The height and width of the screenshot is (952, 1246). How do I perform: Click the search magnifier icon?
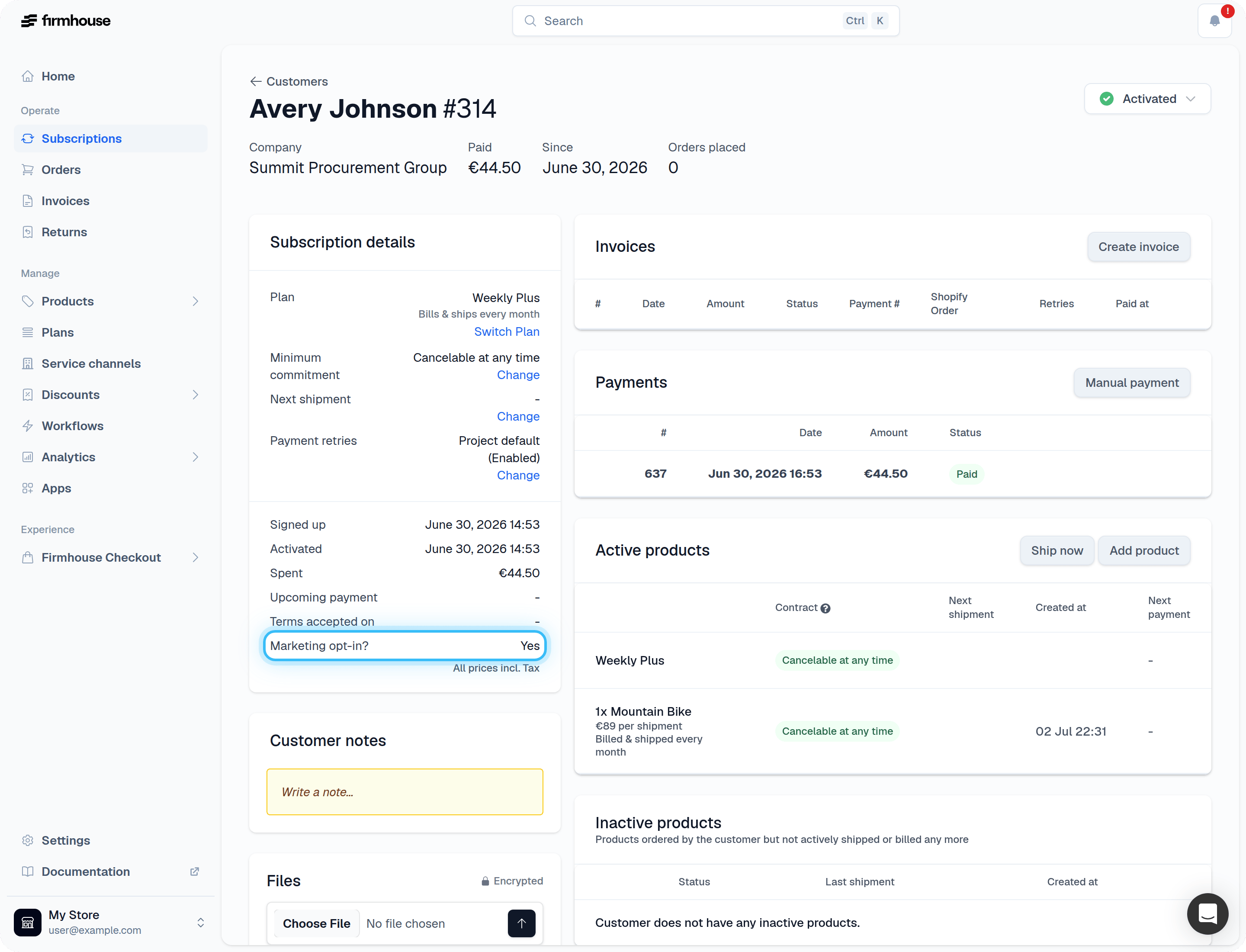pyautogui.click(x=530, y=21)
